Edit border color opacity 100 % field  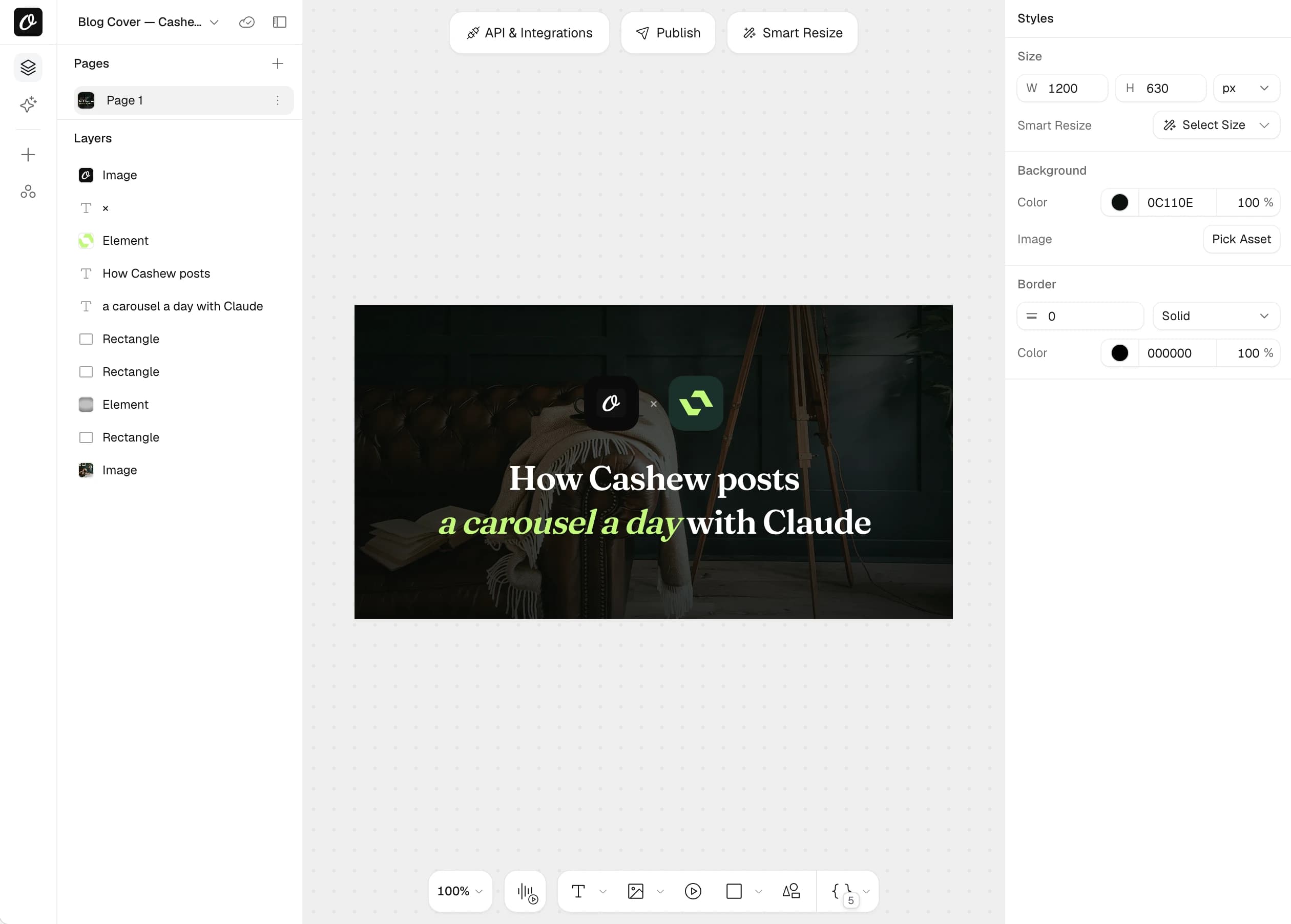(1248, 353)
